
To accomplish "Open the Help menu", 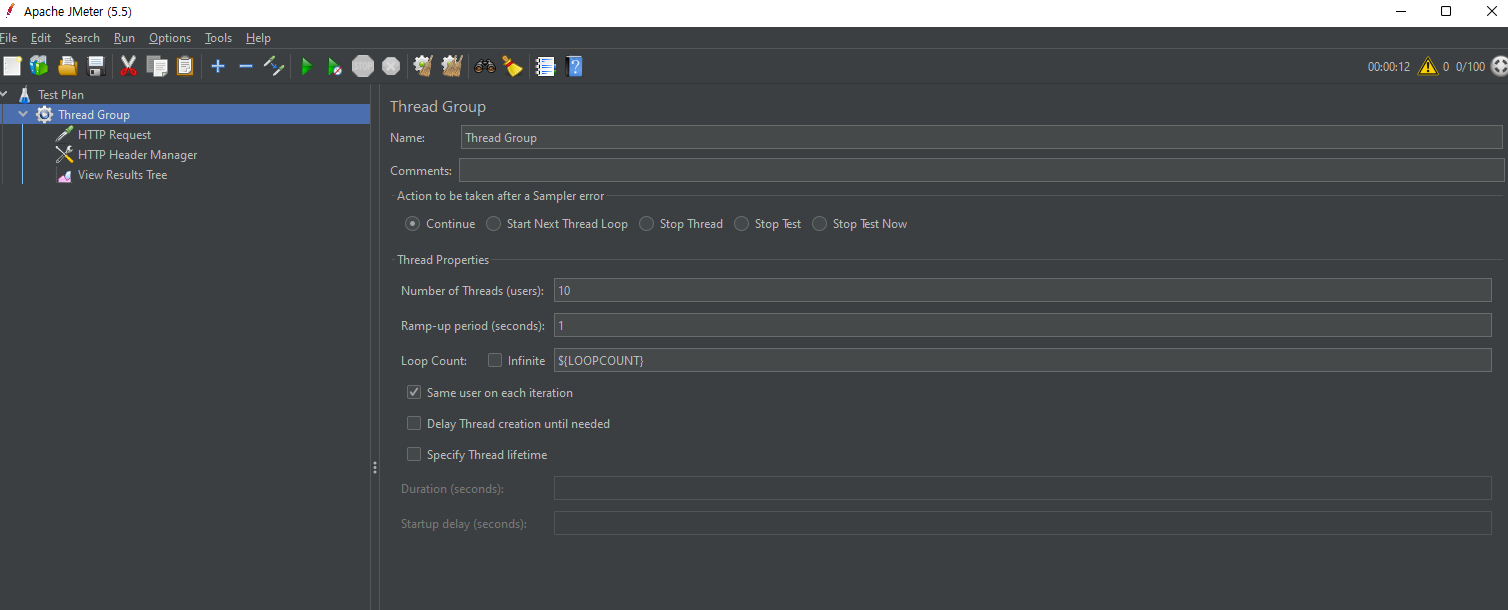I will point(258,38).
